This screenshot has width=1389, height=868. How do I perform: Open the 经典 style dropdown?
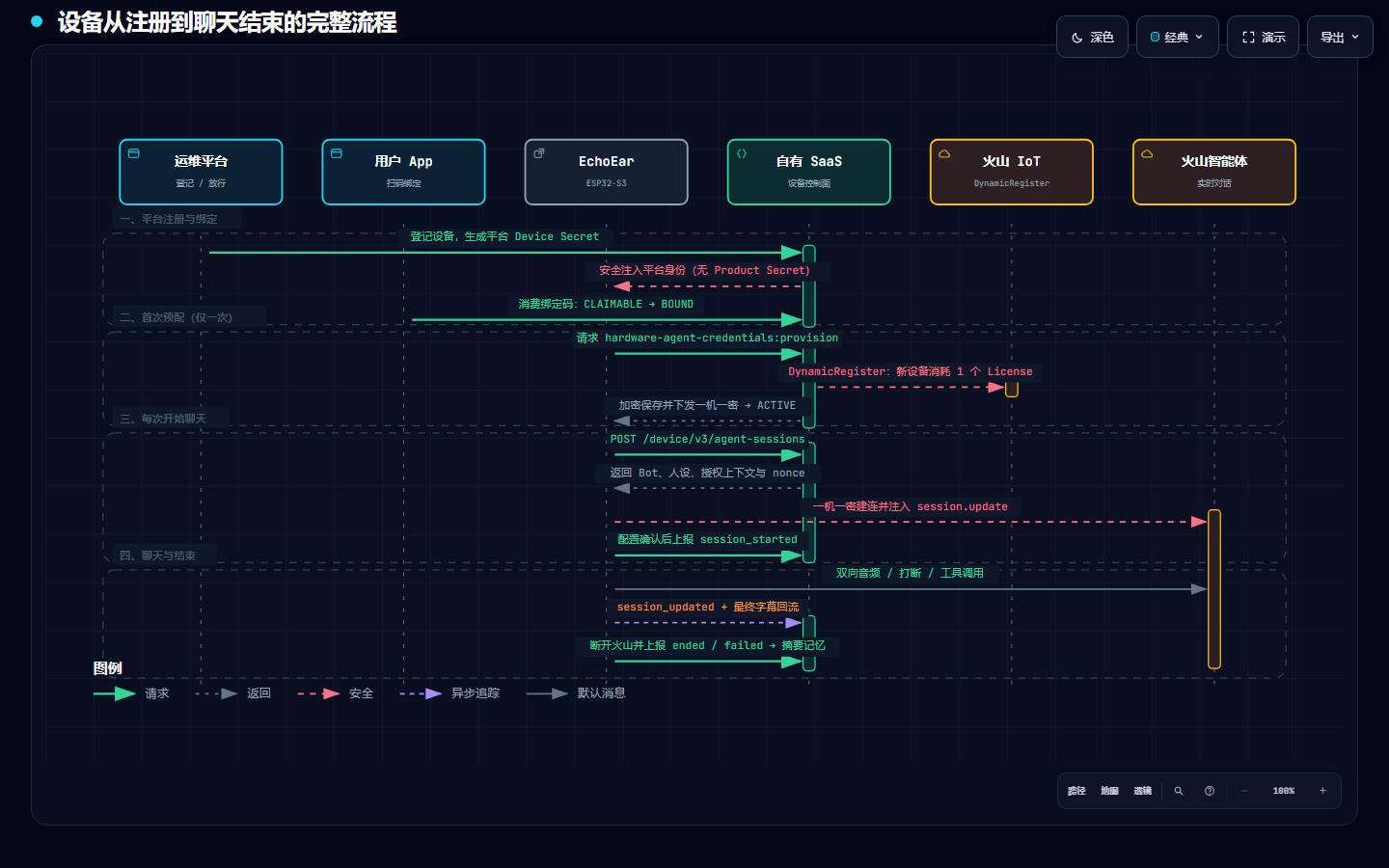[x=1177, y=37]
